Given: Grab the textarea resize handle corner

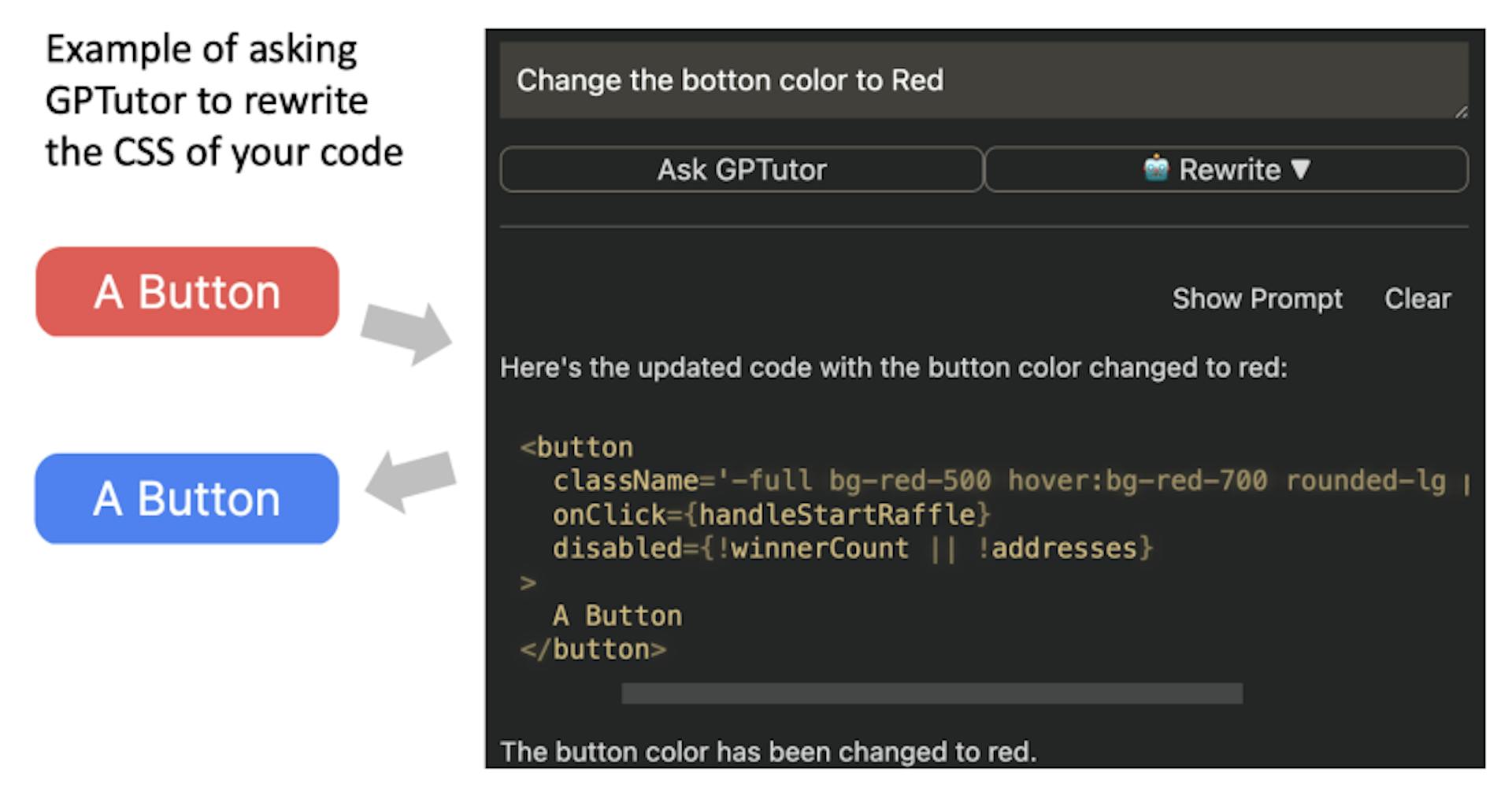Looking at the screenshot, I should pyautogui.click(x=1461, y=112).
